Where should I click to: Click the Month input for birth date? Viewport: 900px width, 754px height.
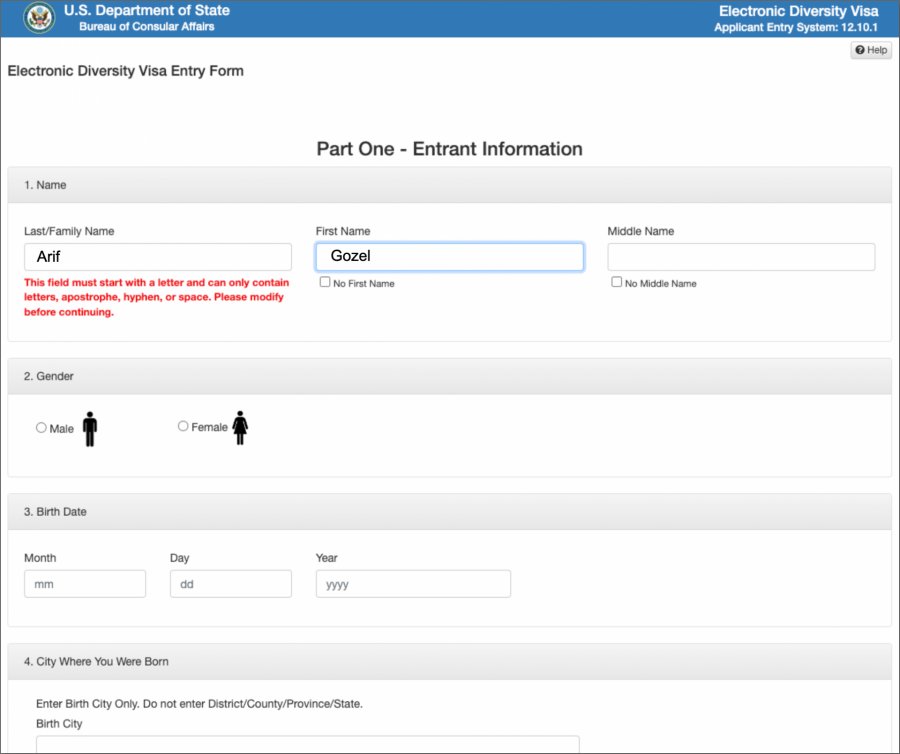tap(85, 584)
